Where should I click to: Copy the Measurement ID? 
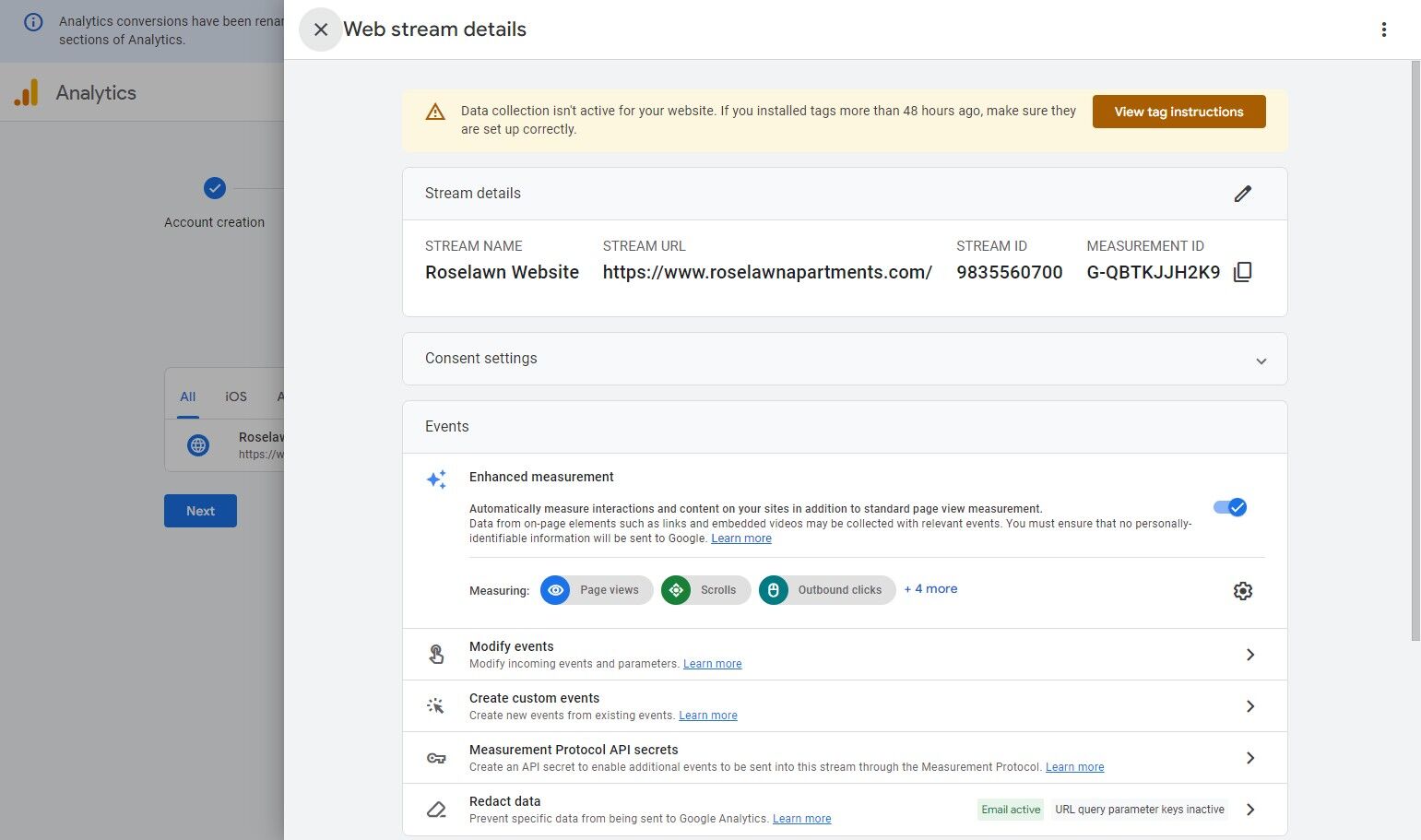[x=1242, y=272]
